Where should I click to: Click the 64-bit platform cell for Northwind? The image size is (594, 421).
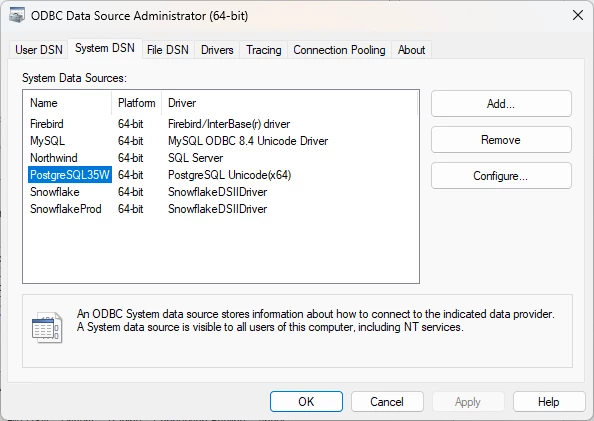(x=131, y=158)
